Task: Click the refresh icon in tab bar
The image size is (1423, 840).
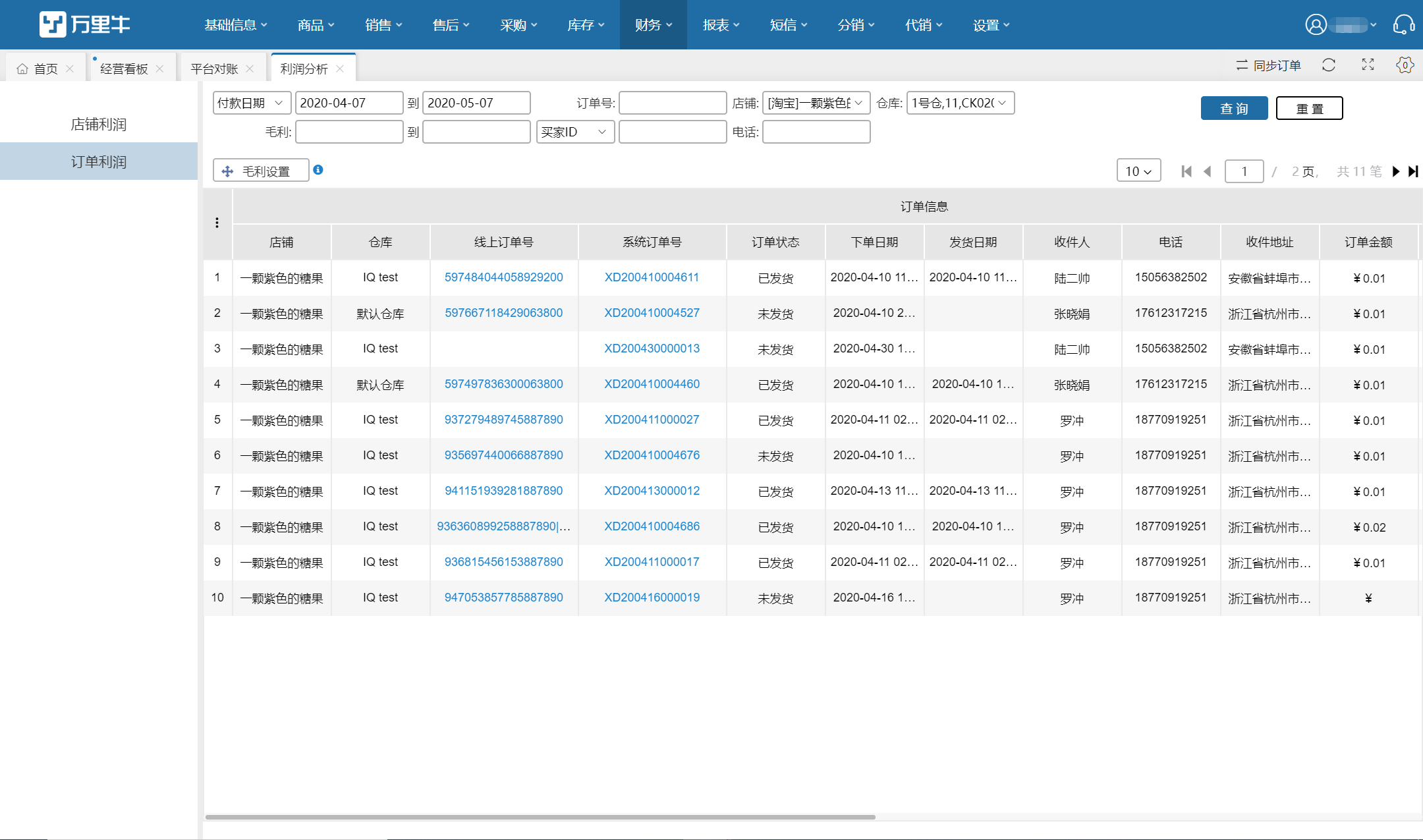Action: pyautogui.click(x=1329, y=65)
